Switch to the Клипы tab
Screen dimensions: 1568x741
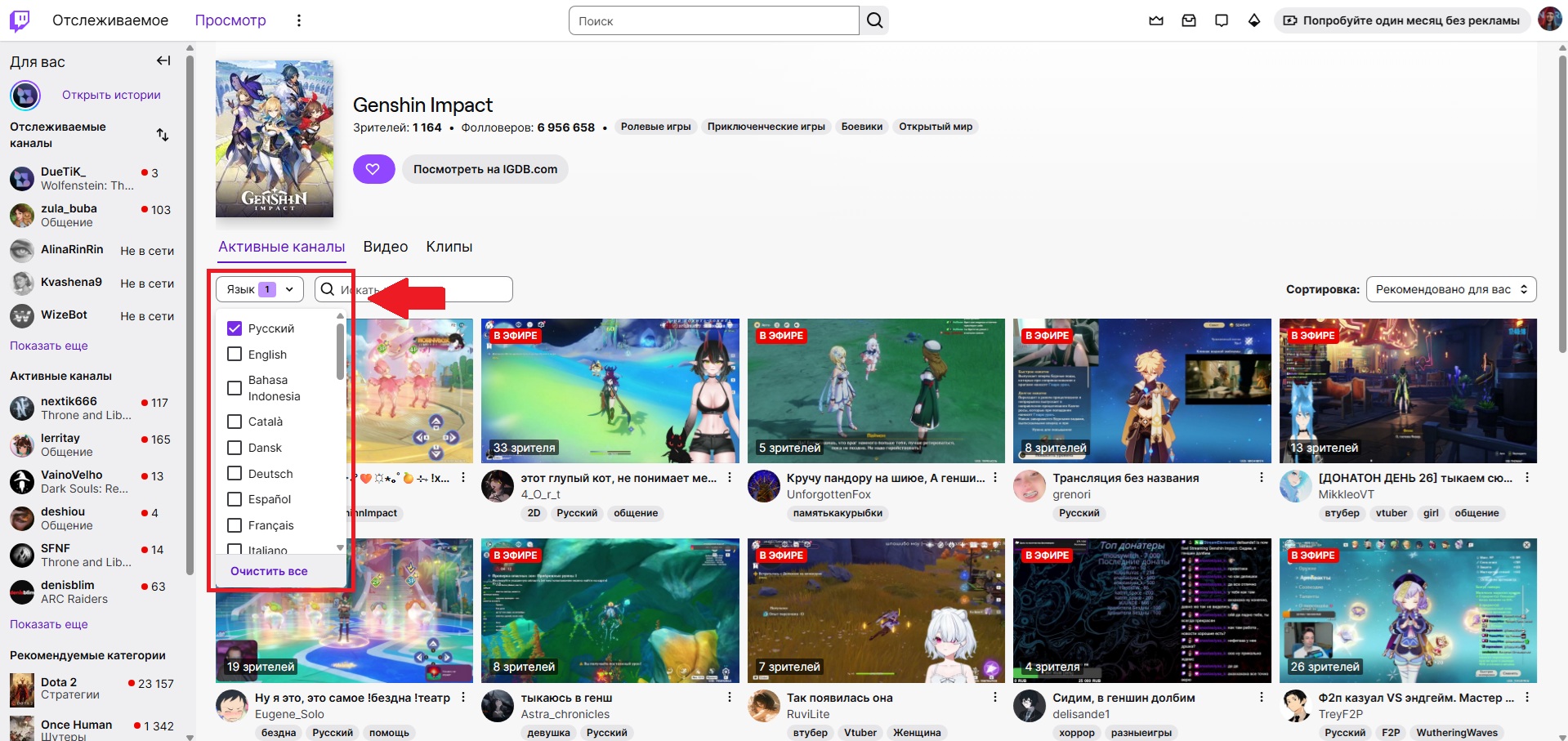[449, 247]
